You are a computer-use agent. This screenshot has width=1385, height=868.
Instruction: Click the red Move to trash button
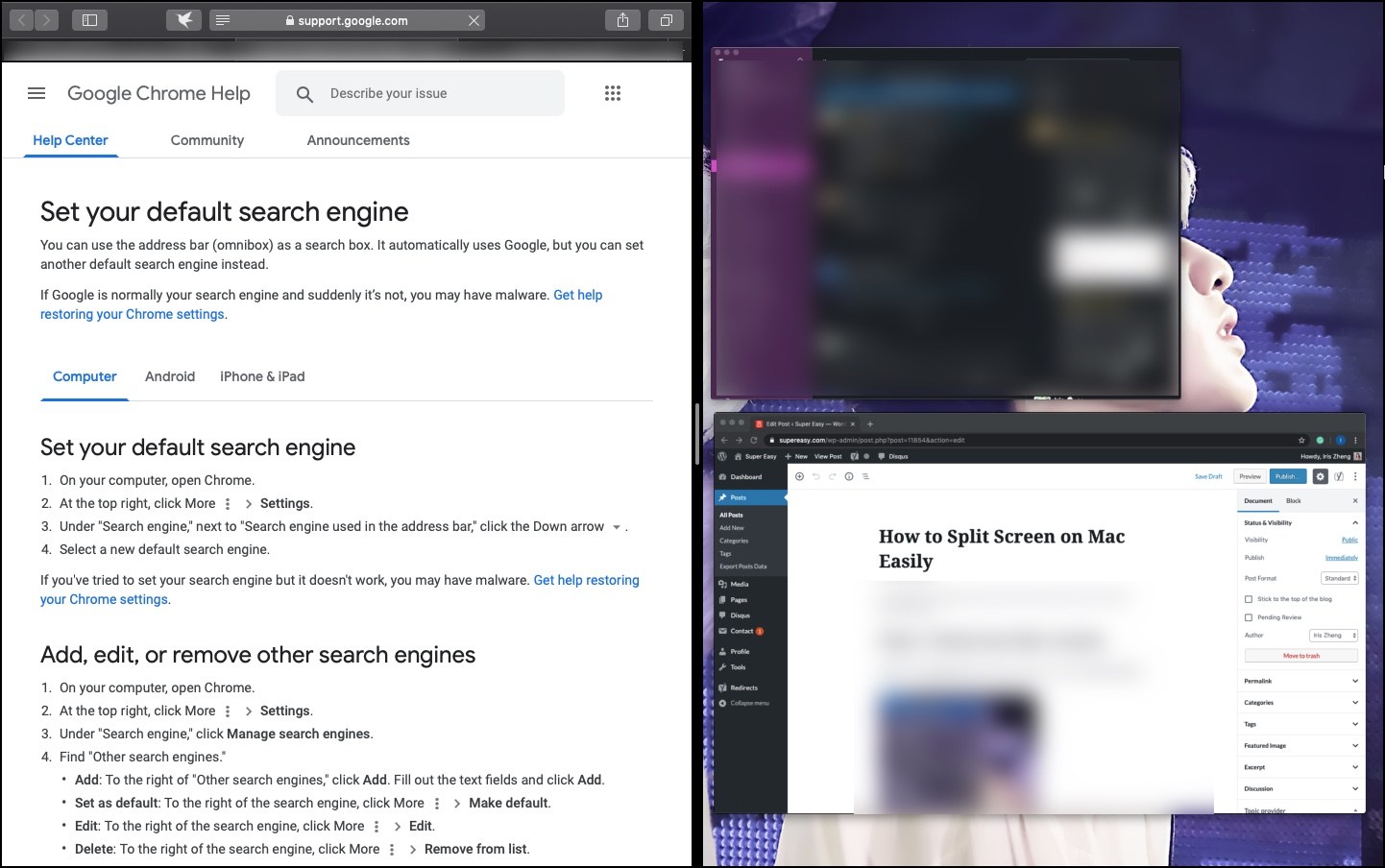tap(1301, 656)
